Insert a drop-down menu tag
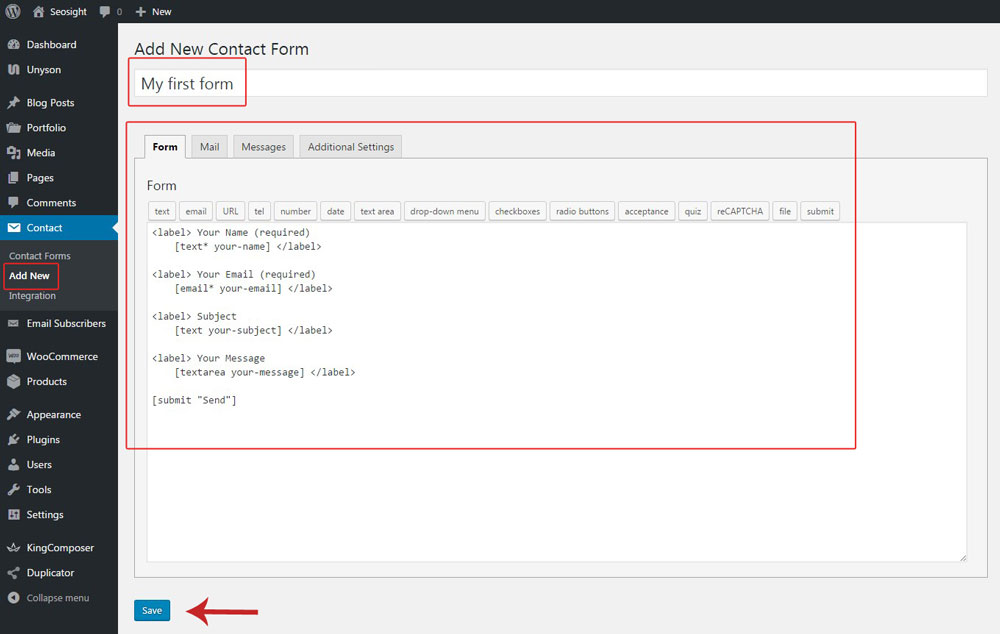This screenshot has width=1000, height=634. coord(445,211)
